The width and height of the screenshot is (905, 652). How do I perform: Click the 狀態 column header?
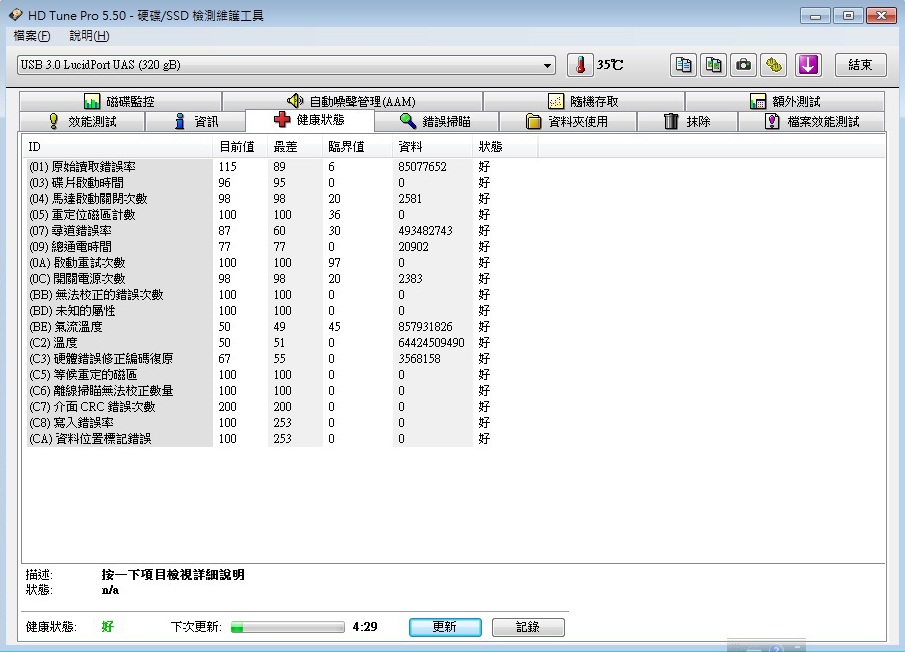505,147
